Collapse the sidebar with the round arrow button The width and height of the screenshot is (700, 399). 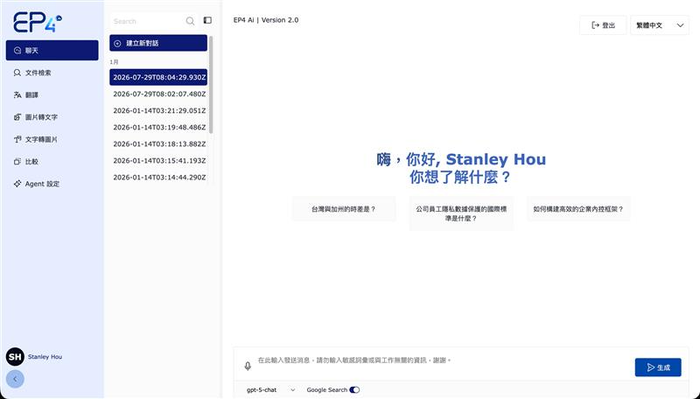[x=15, y=379]
